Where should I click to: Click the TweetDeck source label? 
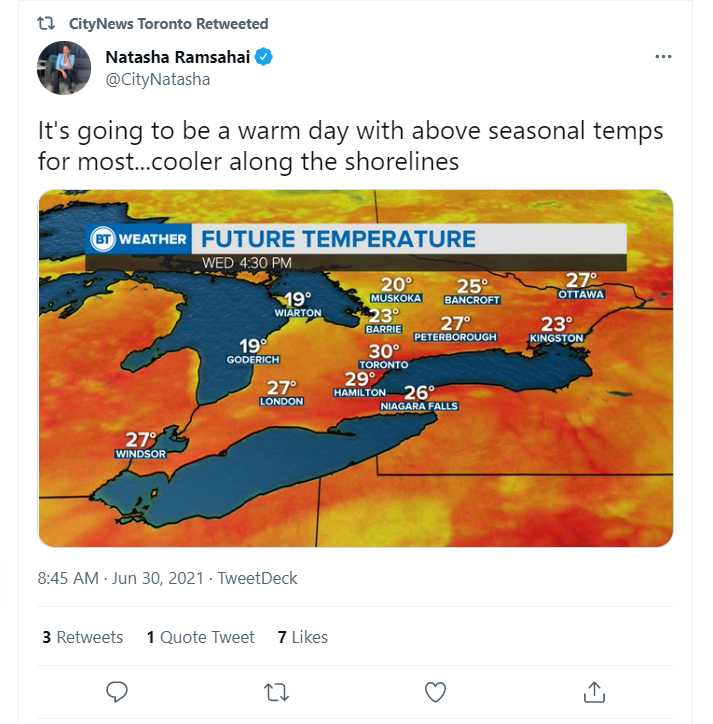click(x=257, y=578)
